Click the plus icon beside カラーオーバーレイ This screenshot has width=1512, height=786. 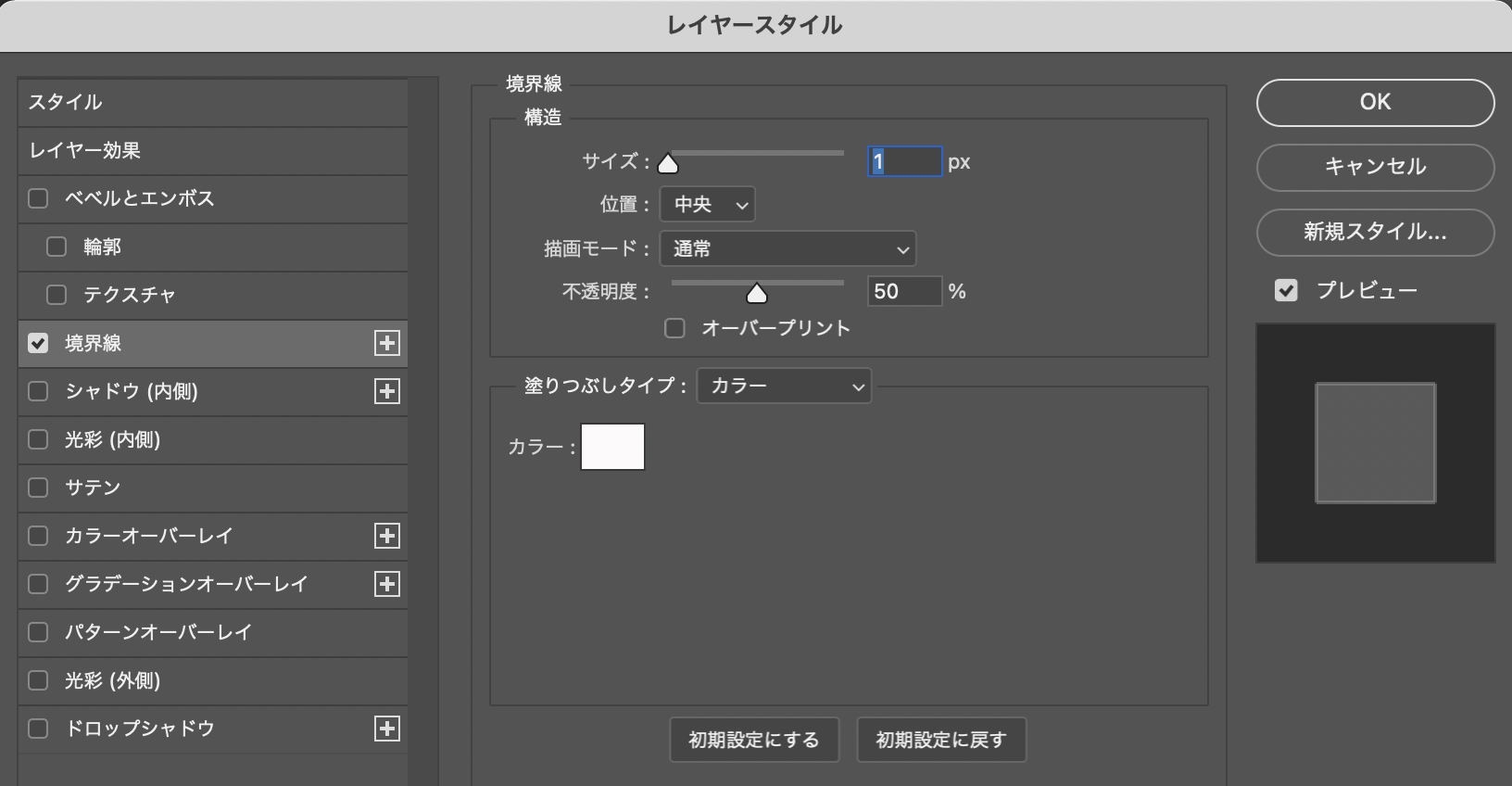pyautogui.click(x=386, y=536)
